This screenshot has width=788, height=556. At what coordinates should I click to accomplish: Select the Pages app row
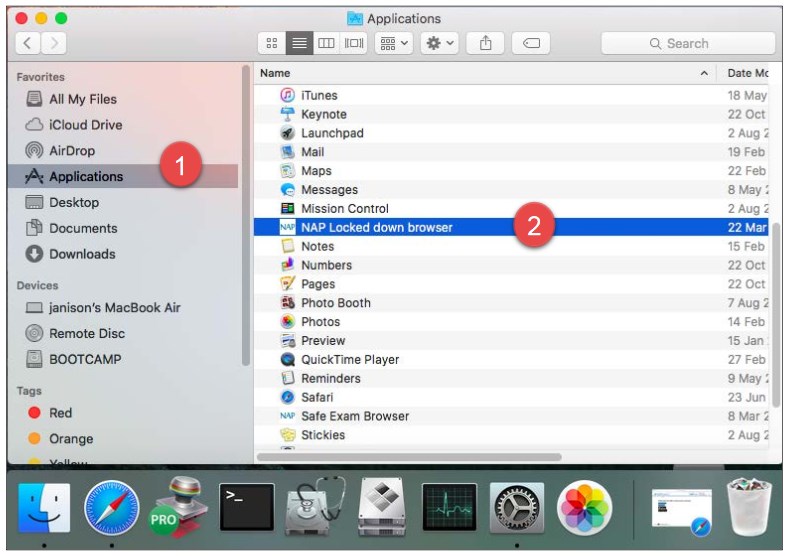(511, 284)
